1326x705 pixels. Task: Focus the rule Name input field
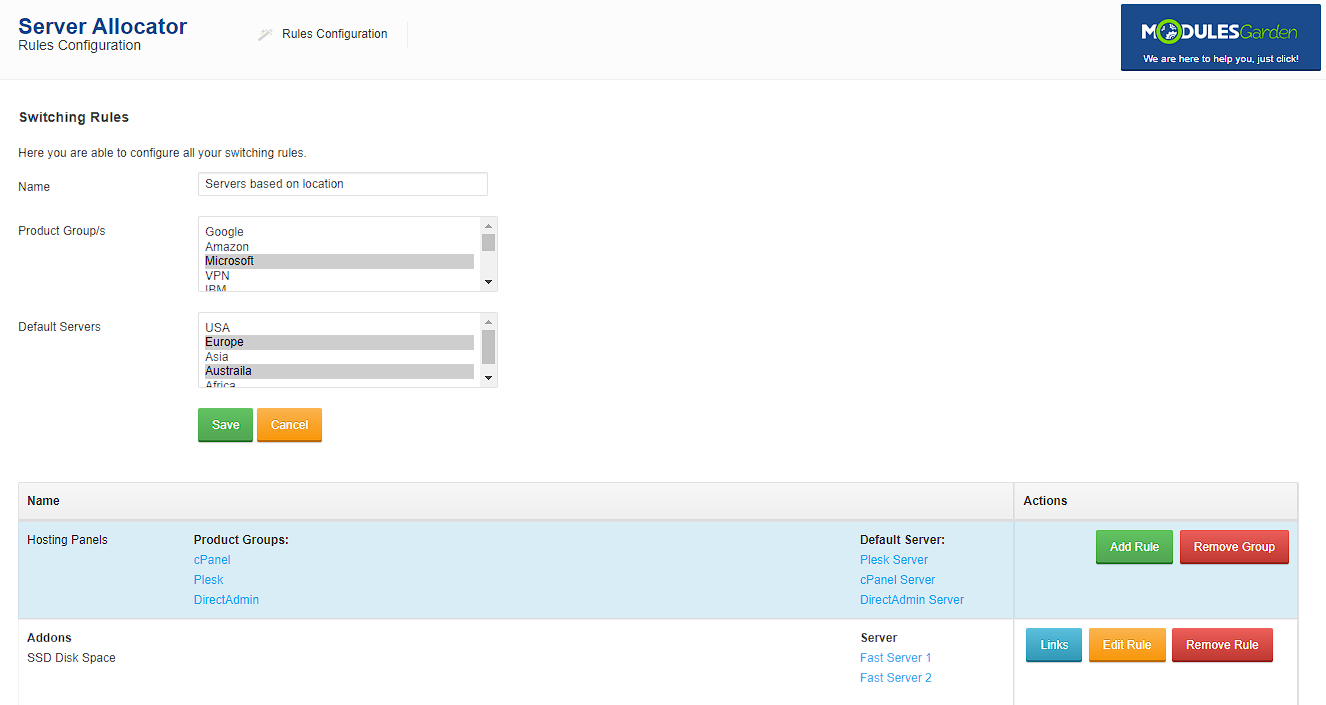coord(343,184)
